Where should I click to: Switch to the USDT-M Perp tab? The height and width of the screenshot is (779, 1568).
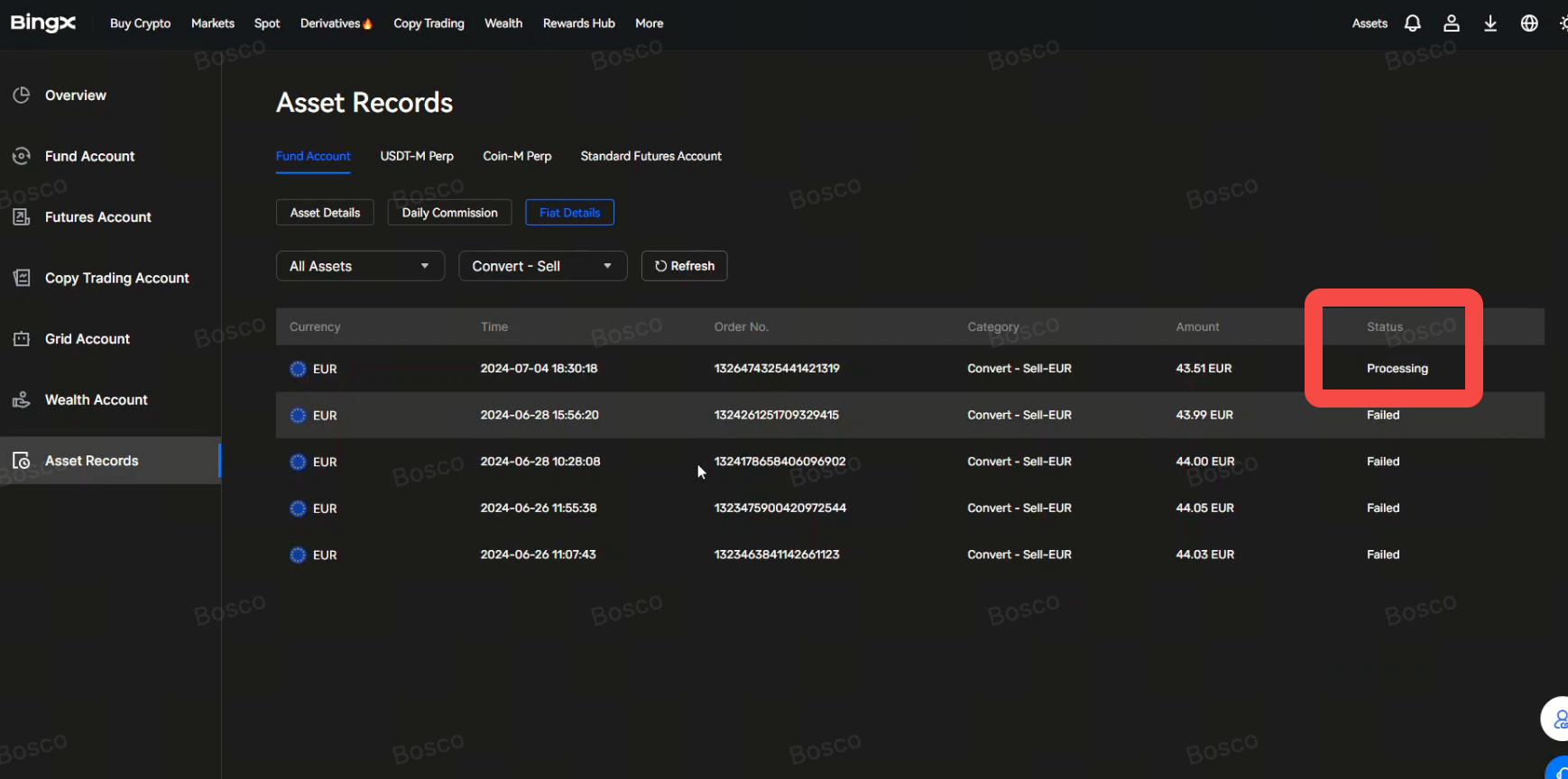coord(417,156)
